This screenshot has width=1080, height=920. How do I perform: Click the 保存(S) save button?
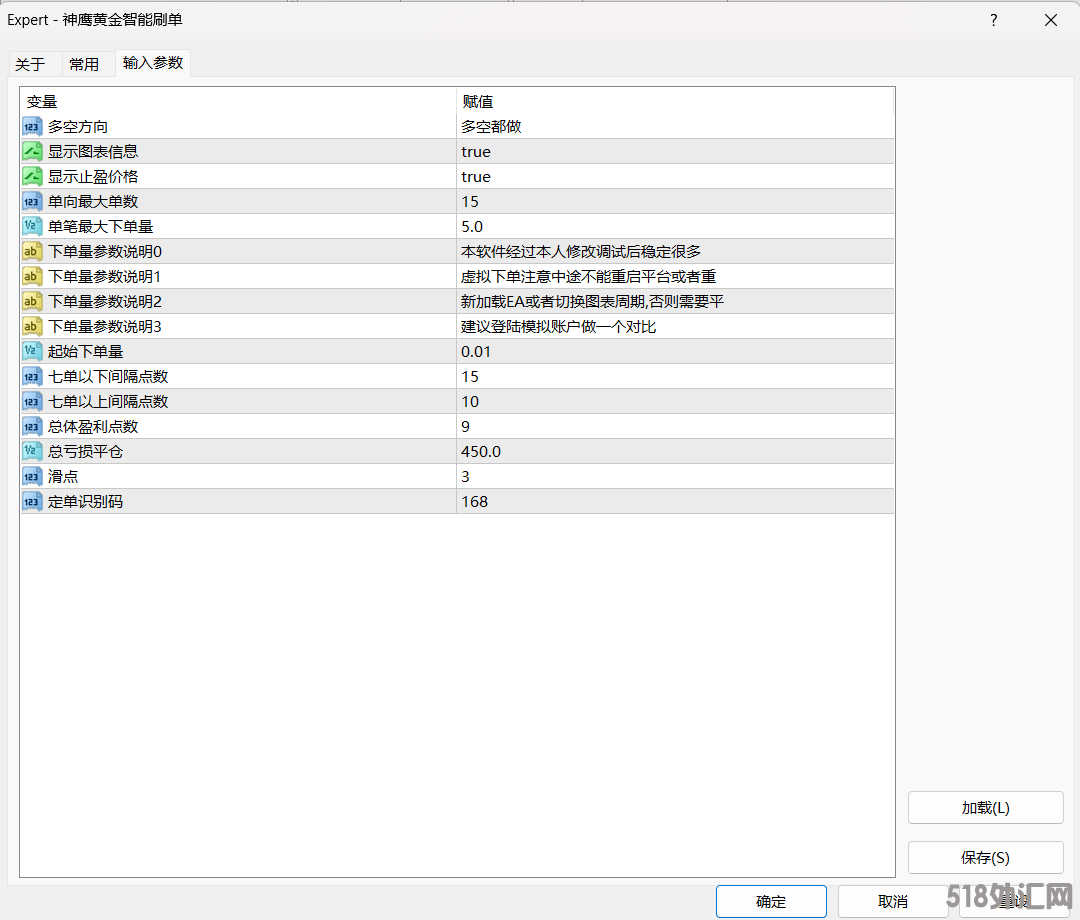(x=985, y=857)
